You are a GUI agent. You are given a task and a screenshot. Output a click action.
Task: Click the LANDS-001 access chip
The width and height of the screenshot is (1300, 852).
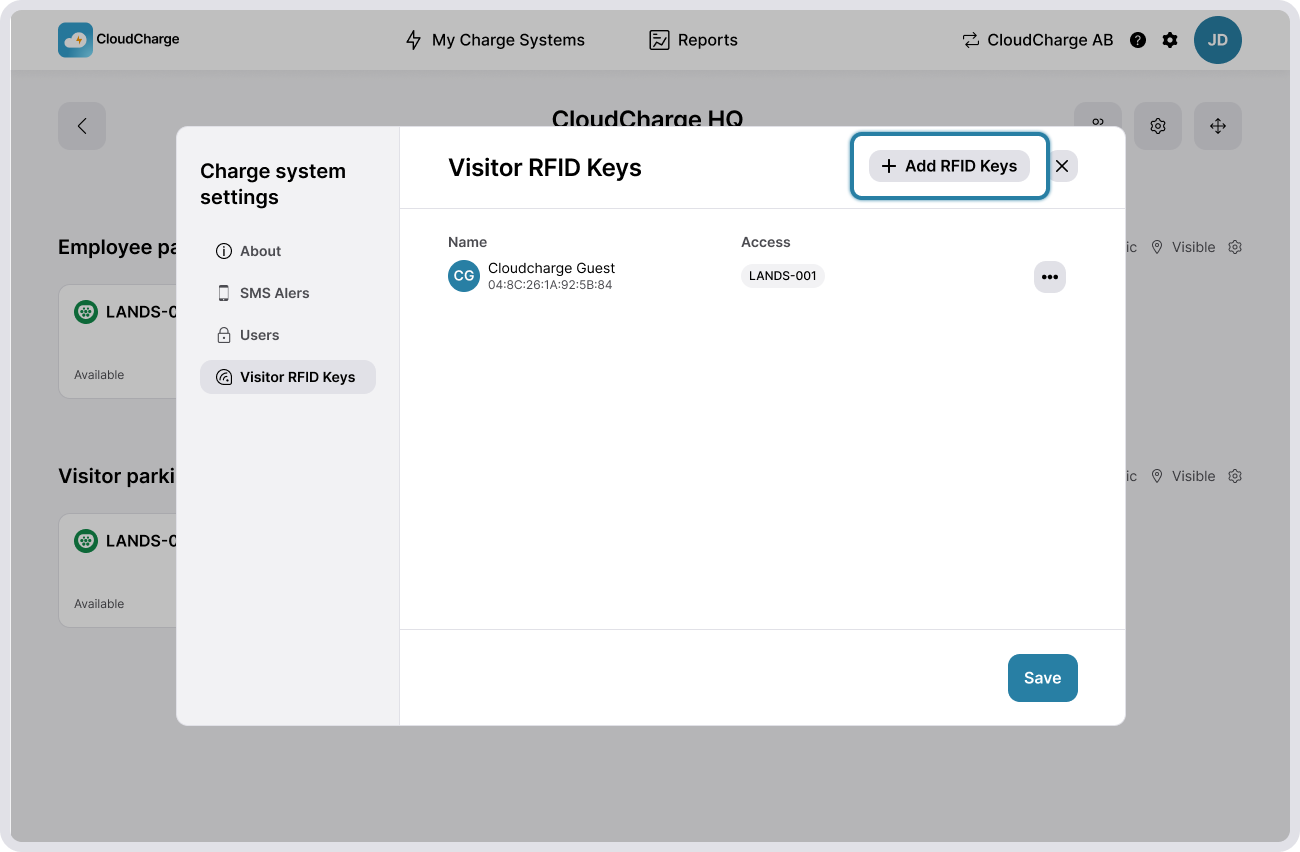(x=782, y=276)
